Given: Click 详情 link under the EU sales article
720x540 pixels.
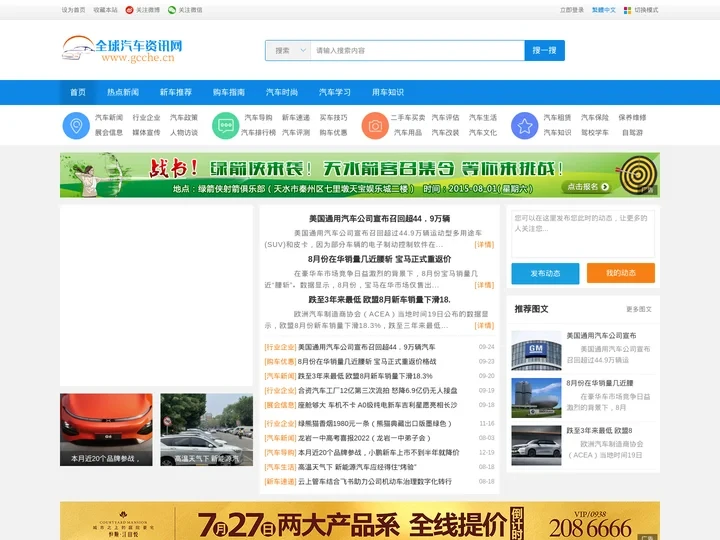Looking at the screenshot, I should 484,326.
